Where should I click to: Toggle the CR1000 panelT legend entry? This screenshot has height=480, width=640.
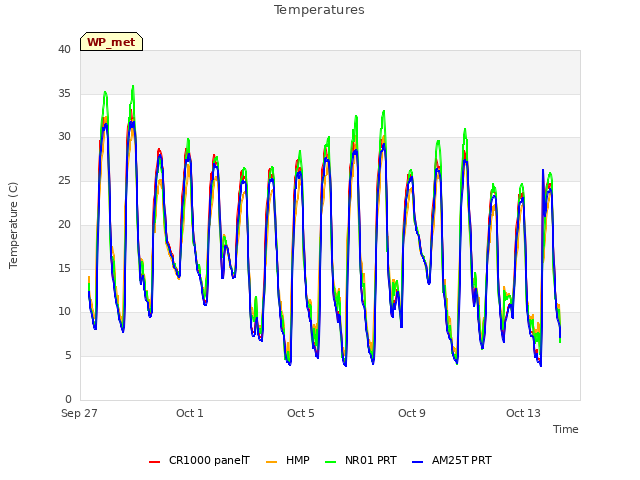tap(199, 460)
